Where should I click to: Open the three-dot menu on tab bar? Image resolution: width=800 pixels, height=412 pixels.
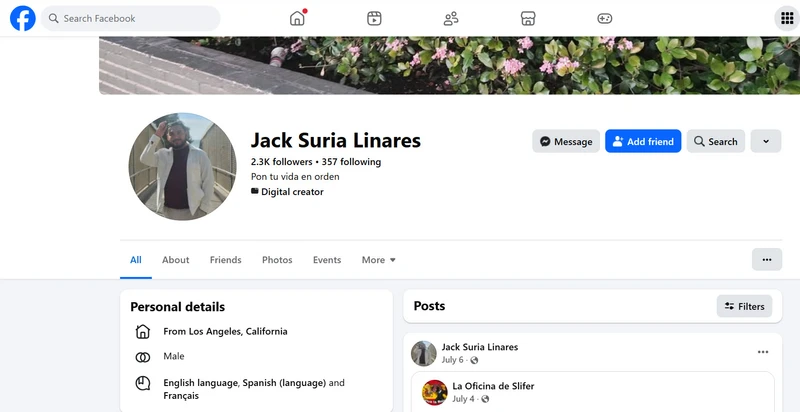pyautogui.click(x=767, y=260)
